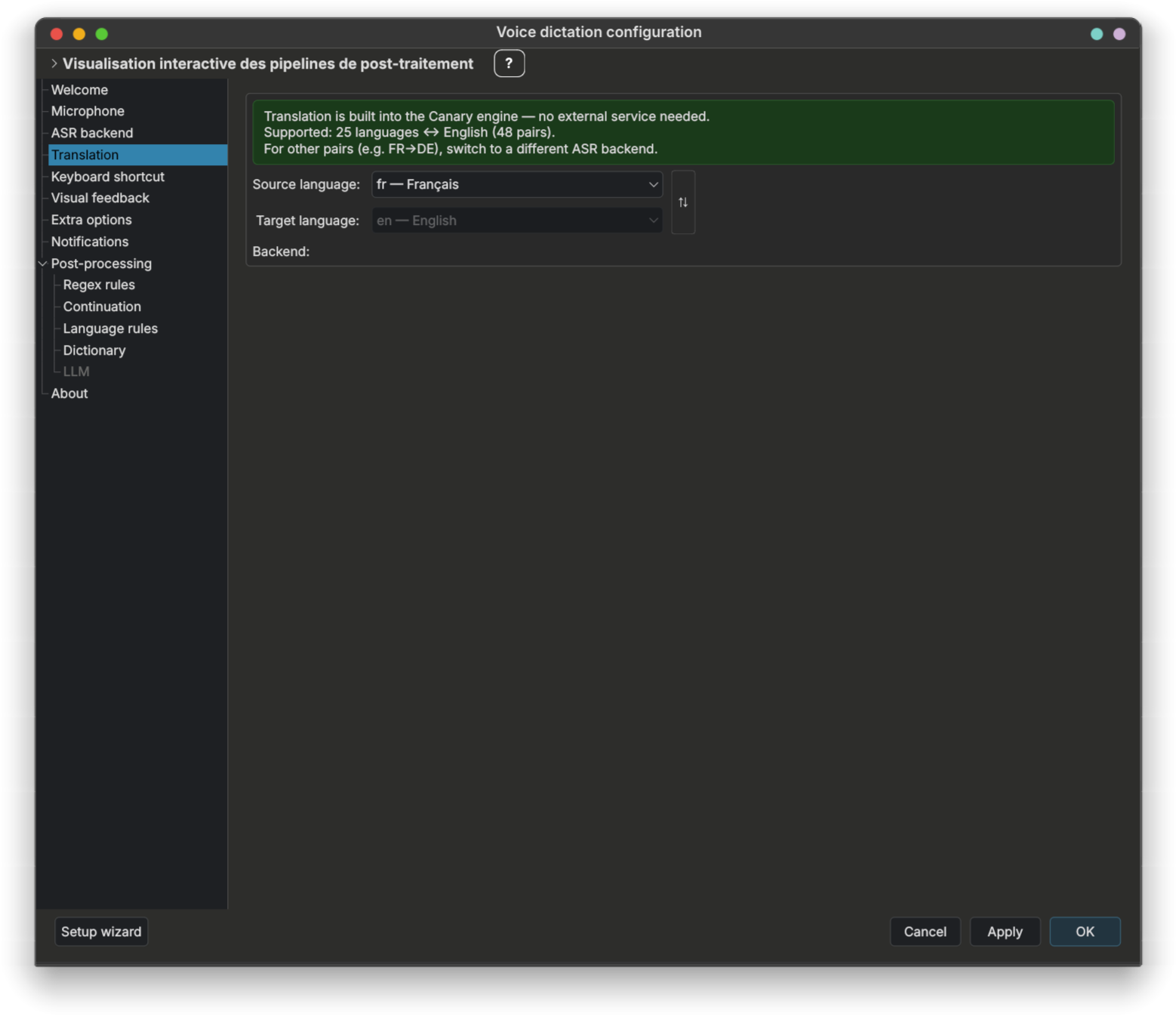This screenshot has height=1016, width=1176.
Task: Open the Dictionary settings page
Action: coord(94,350)
